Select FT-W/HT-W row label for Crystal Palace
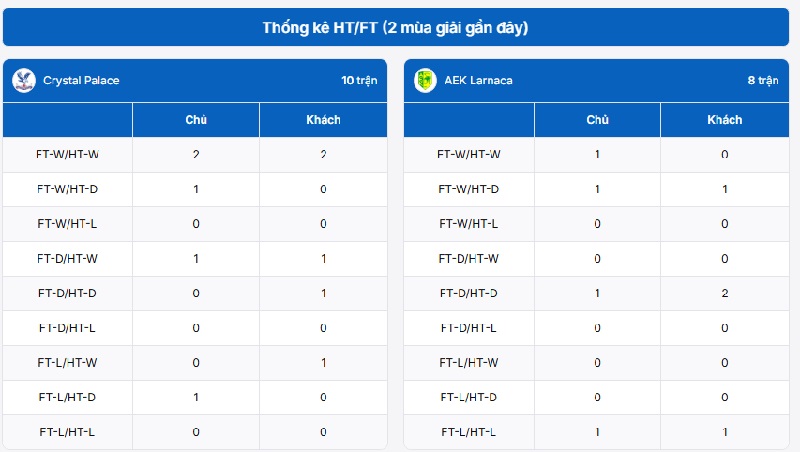 click(67, 154)
